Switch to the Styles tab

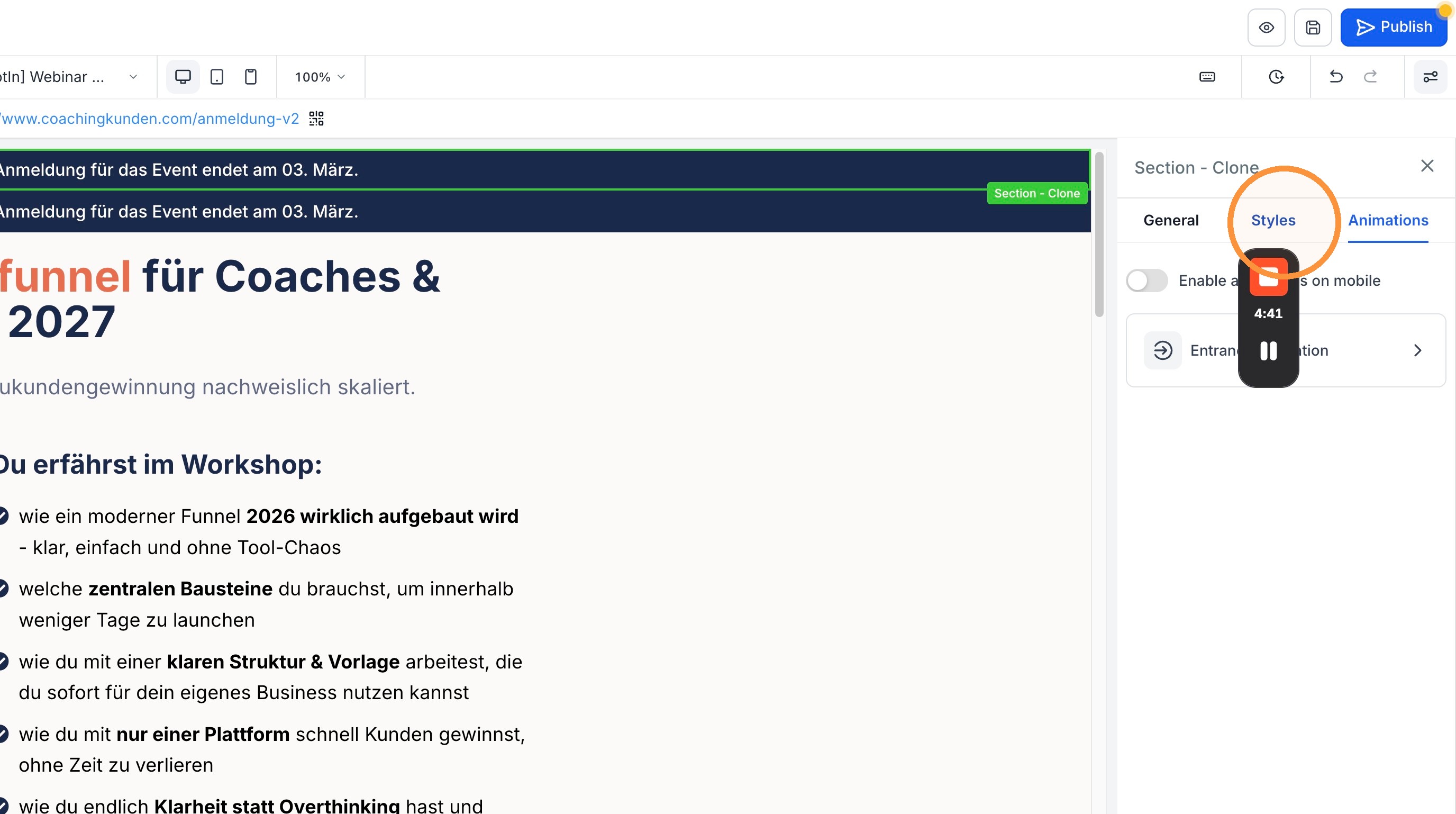click(1273, 221)
